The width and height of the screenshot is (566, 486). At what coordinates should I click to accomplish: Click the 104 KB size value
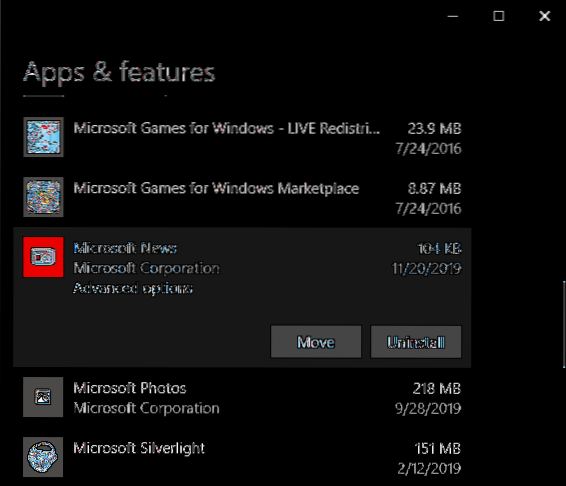coord(439,248)
